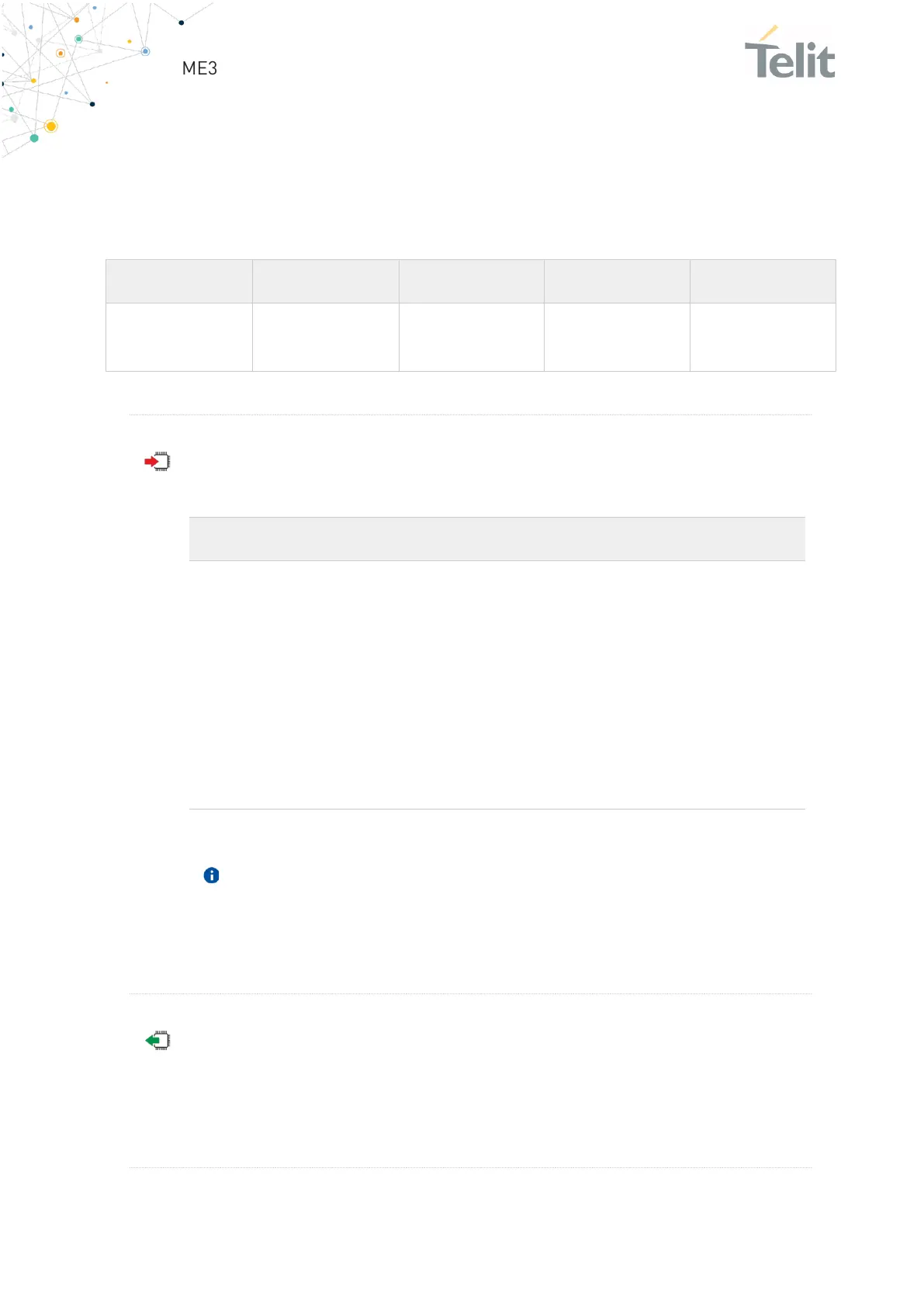Click the first white body cell of table
Screen dimensions: 924x1307
click(179, 337)
